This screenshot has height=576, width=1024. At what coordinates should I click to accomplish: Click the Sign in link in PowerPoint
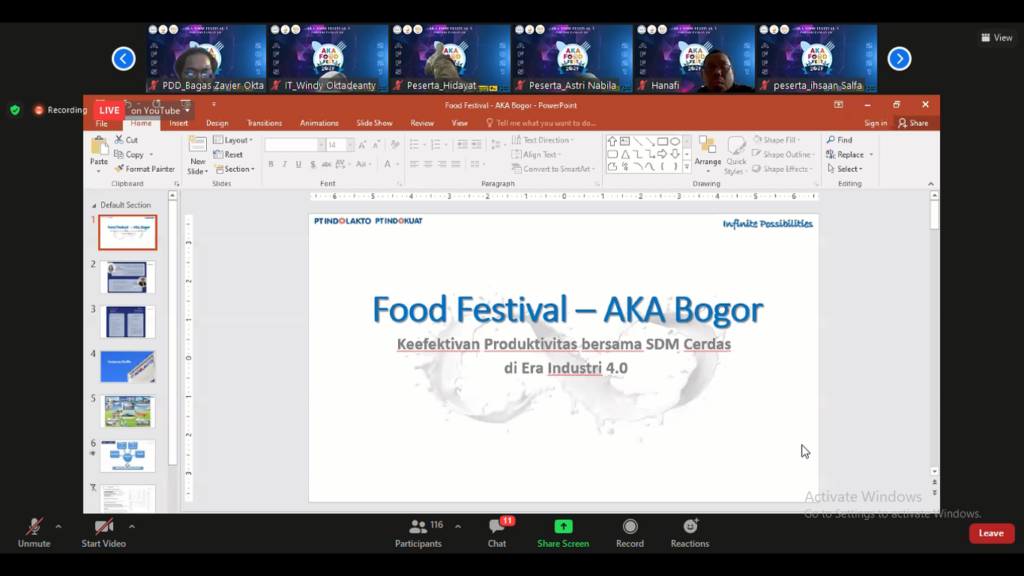pos(875,123)
